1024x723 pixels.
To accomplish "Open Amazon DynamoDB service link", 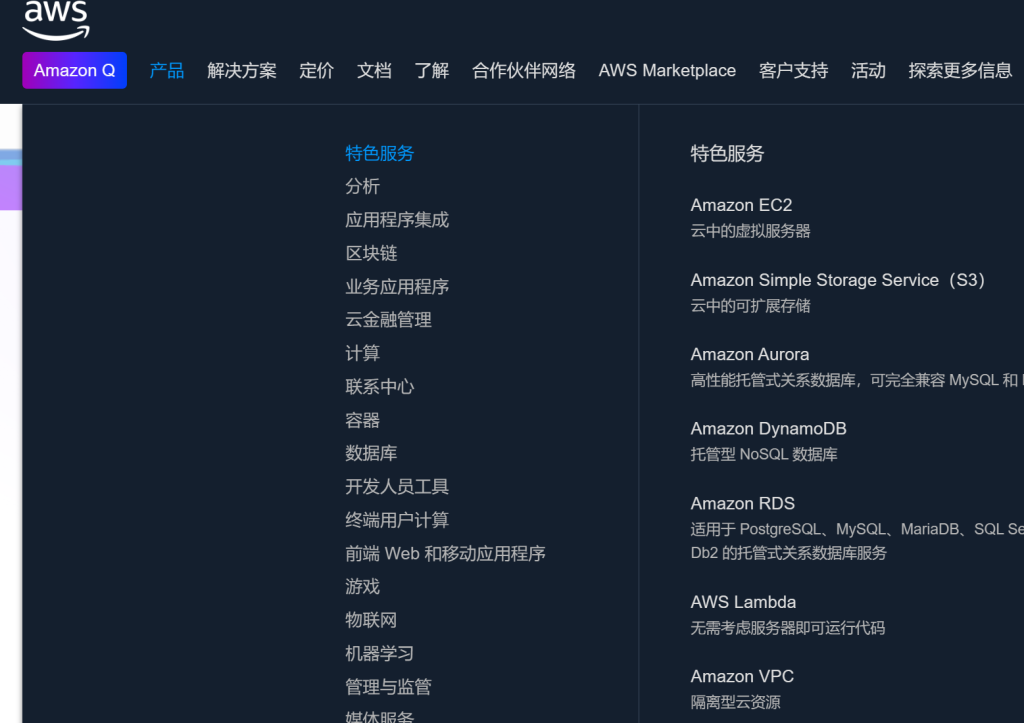I will [x=769, y=429].
